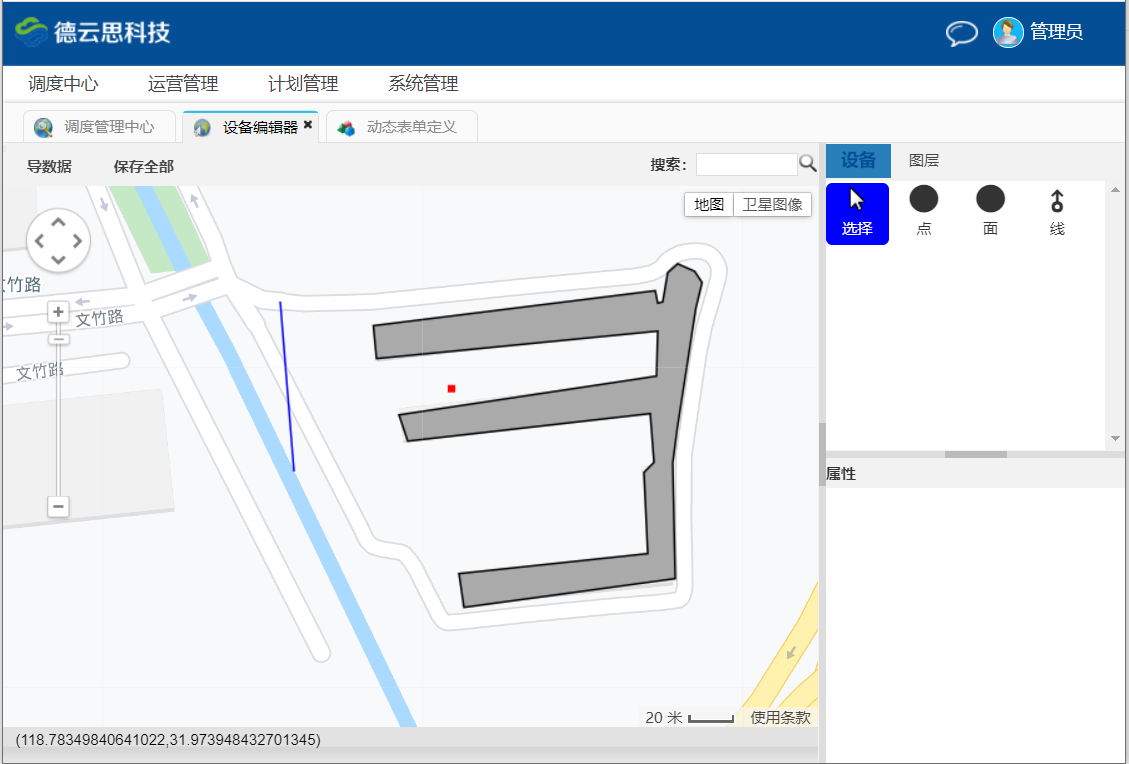This screenshot has width=1129, height=764.
Task: Click the 保存全部 button
Action: pos(143,166)
